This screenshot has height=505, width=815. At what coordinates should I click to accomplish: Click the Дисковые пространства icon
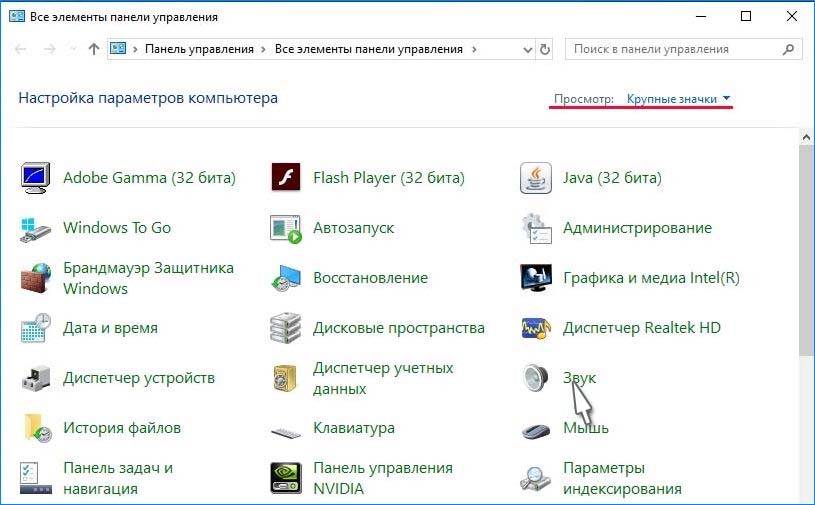pos(286,328)
